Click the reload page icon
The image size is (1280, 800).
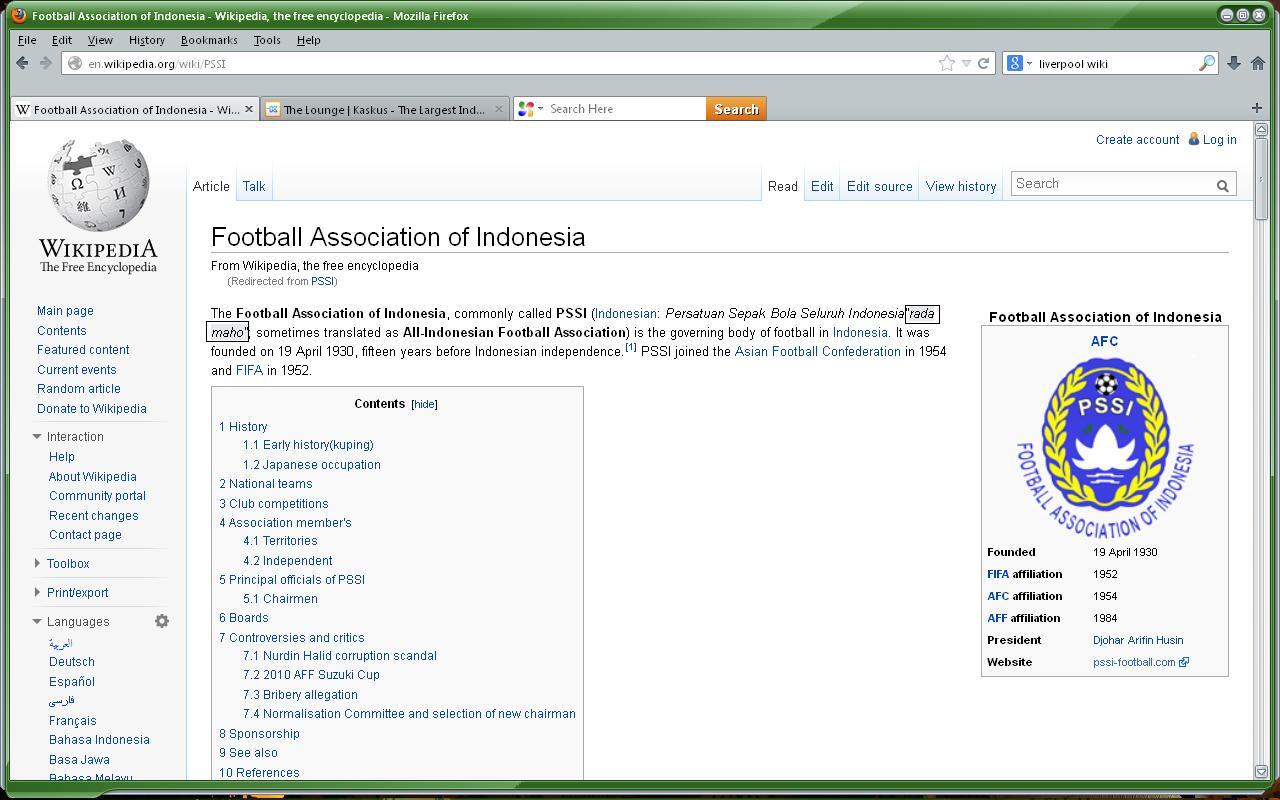pos(984,63)
